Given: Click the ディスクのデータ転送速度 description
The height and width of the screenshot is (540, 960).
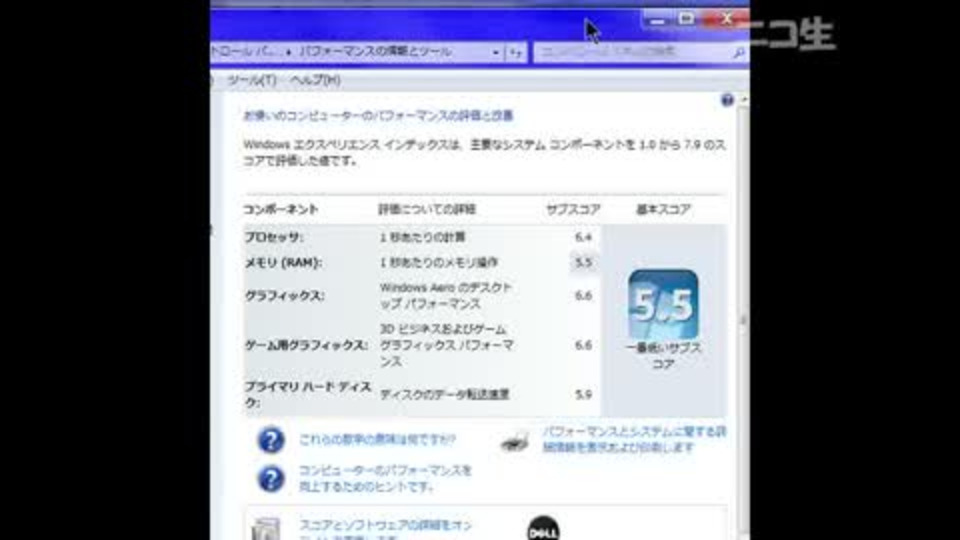Looking at the screenshot, I should (x=444, y=395).
